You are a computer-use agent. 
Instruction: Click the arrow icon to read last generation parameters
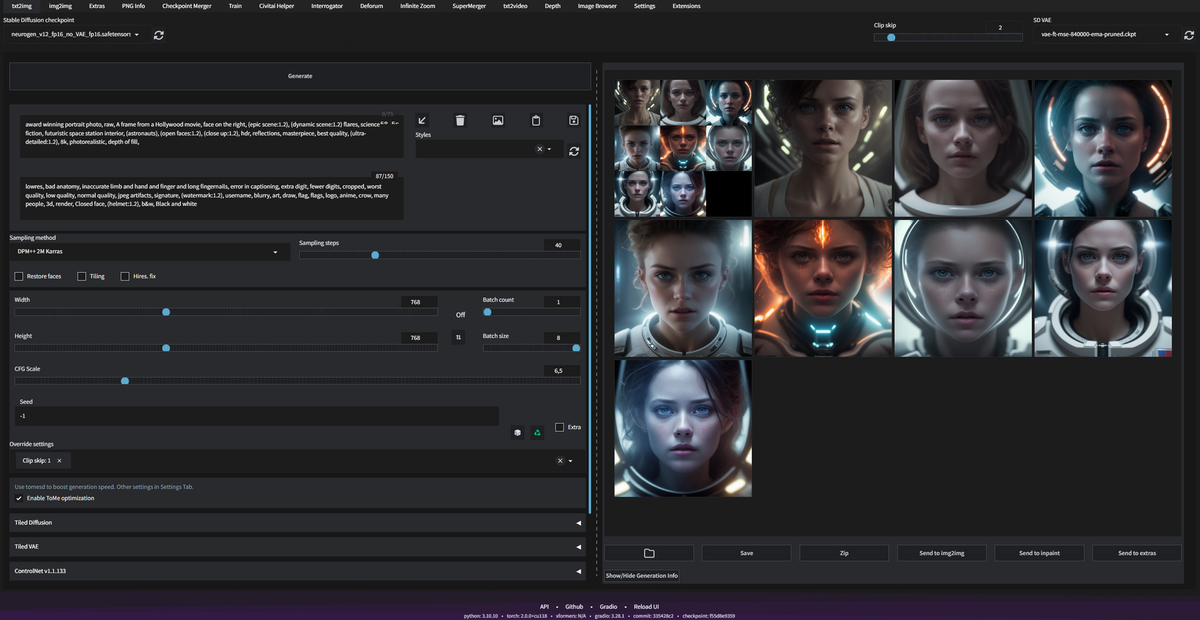[422, 120]
